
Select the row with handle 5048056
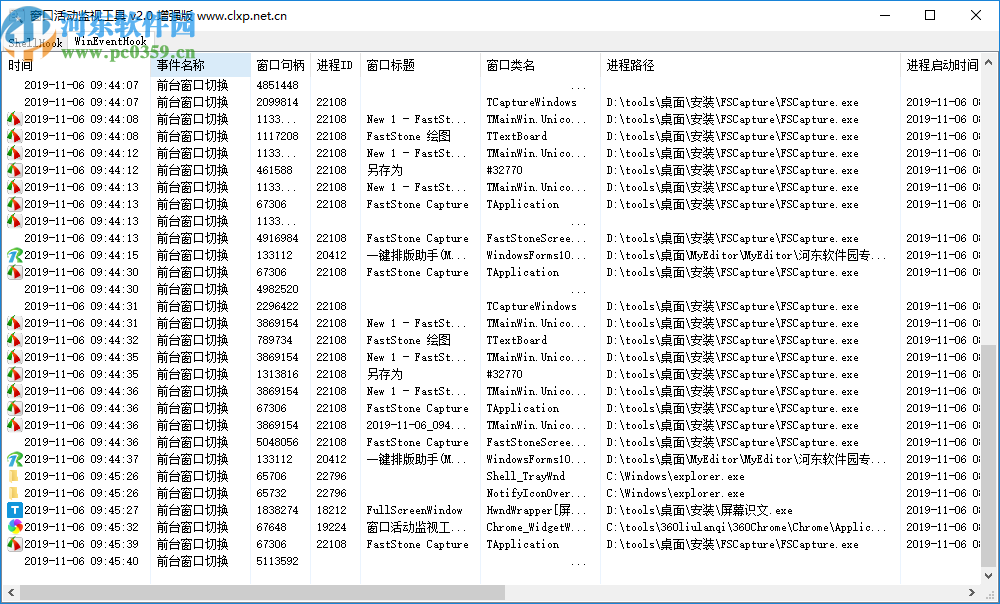(491, 442)
